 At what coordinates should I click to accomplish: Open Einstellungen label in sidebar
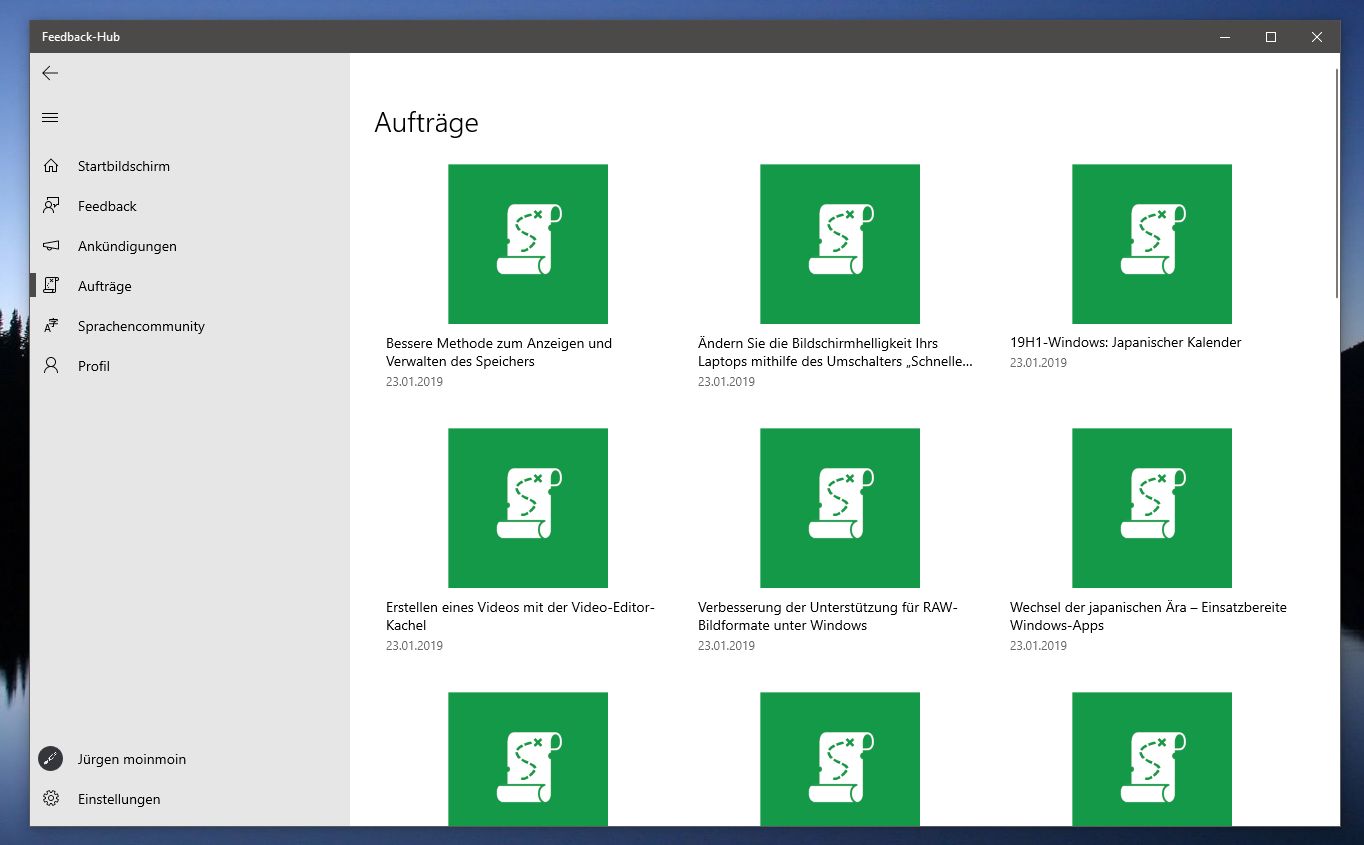[x=119, y=799]
